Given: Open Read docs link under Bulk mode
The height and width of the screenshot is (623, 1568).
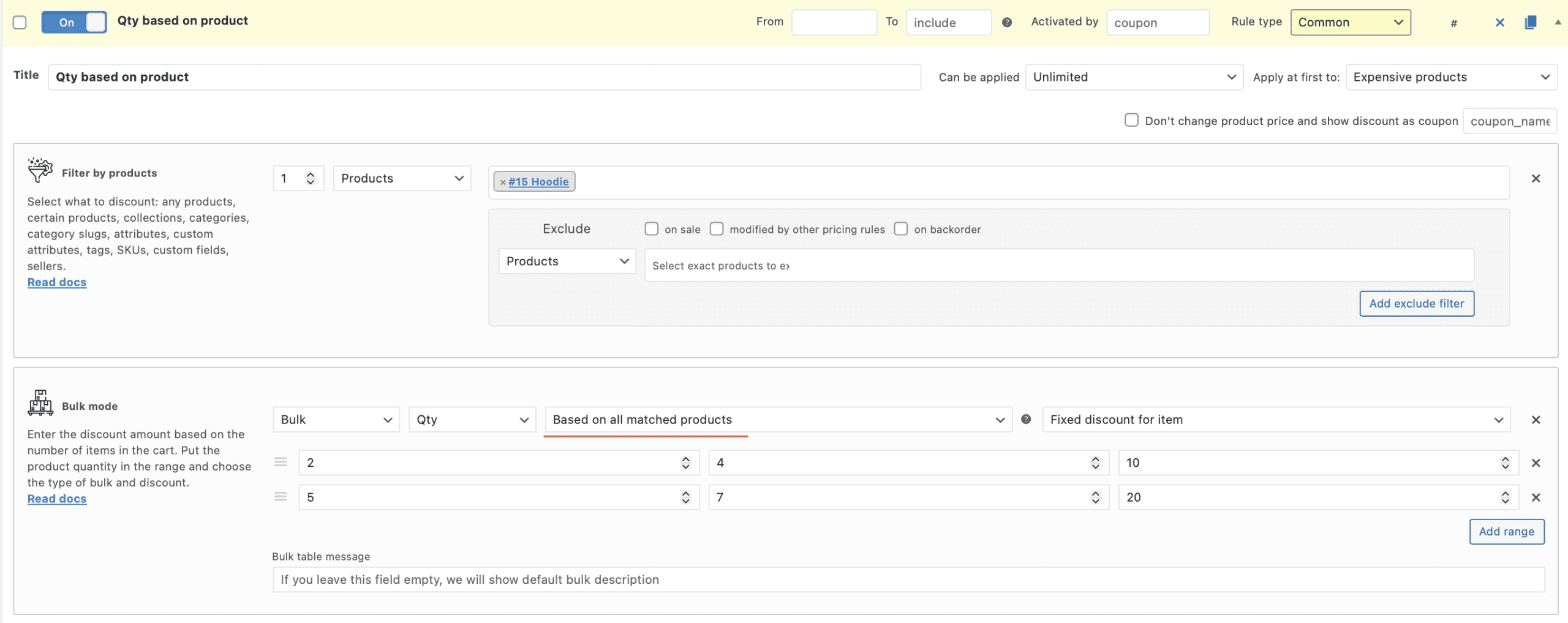Looking at the screenshot, I should (x=57, y=499).
